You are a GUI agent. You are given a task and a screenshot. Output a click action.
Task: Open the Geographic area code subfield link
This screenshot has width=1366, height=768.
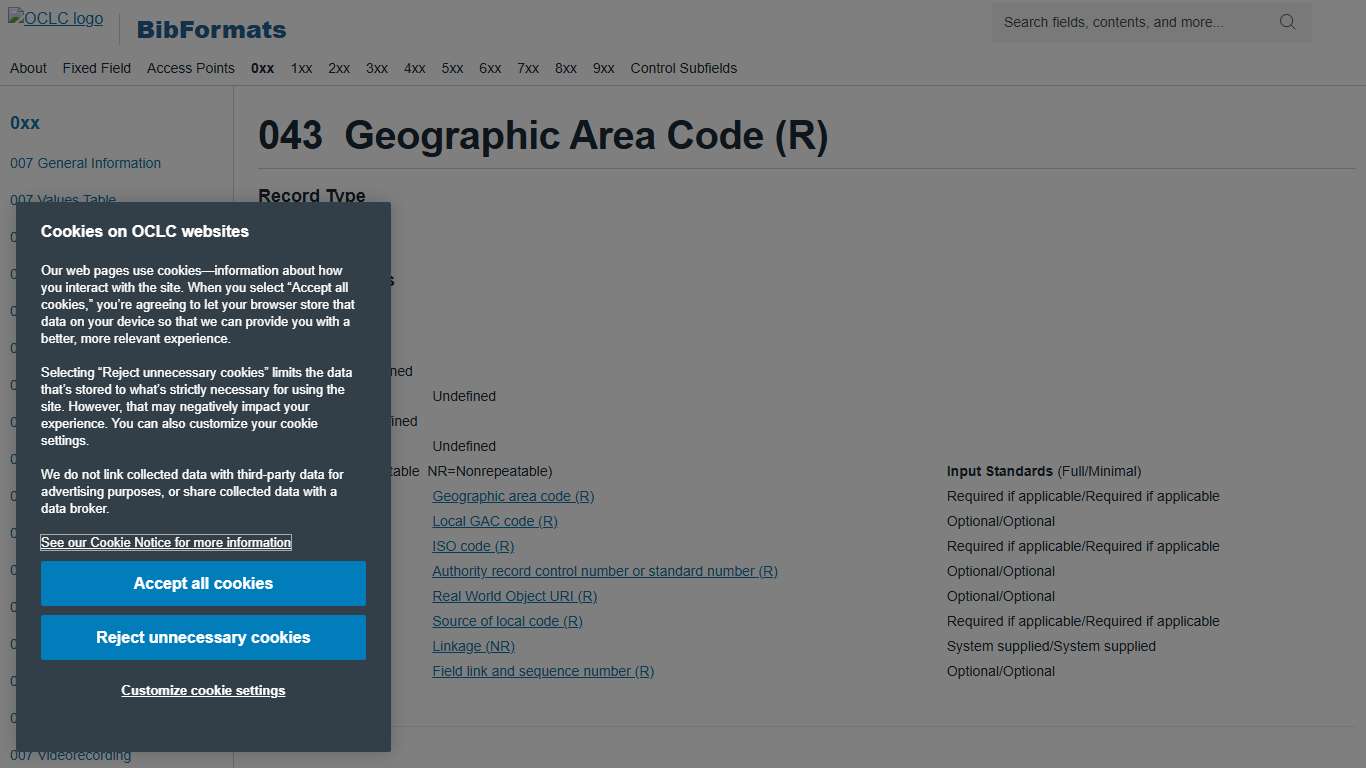pyautogui.click(x=512, y=496)
